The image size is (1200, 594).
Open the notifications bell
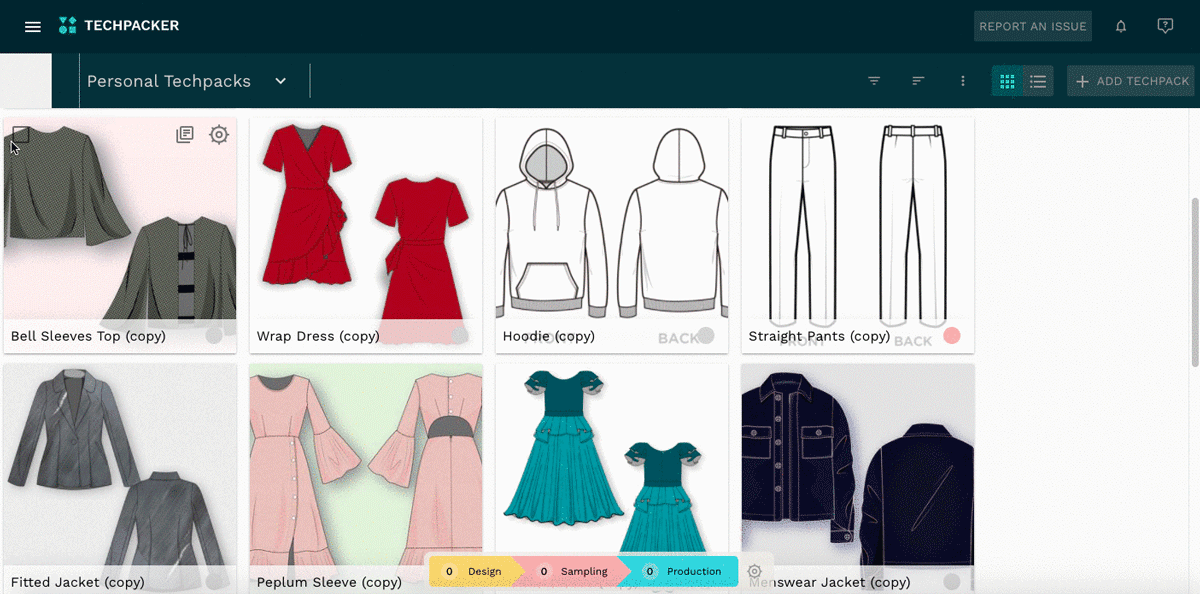(x=1121, y=27)
